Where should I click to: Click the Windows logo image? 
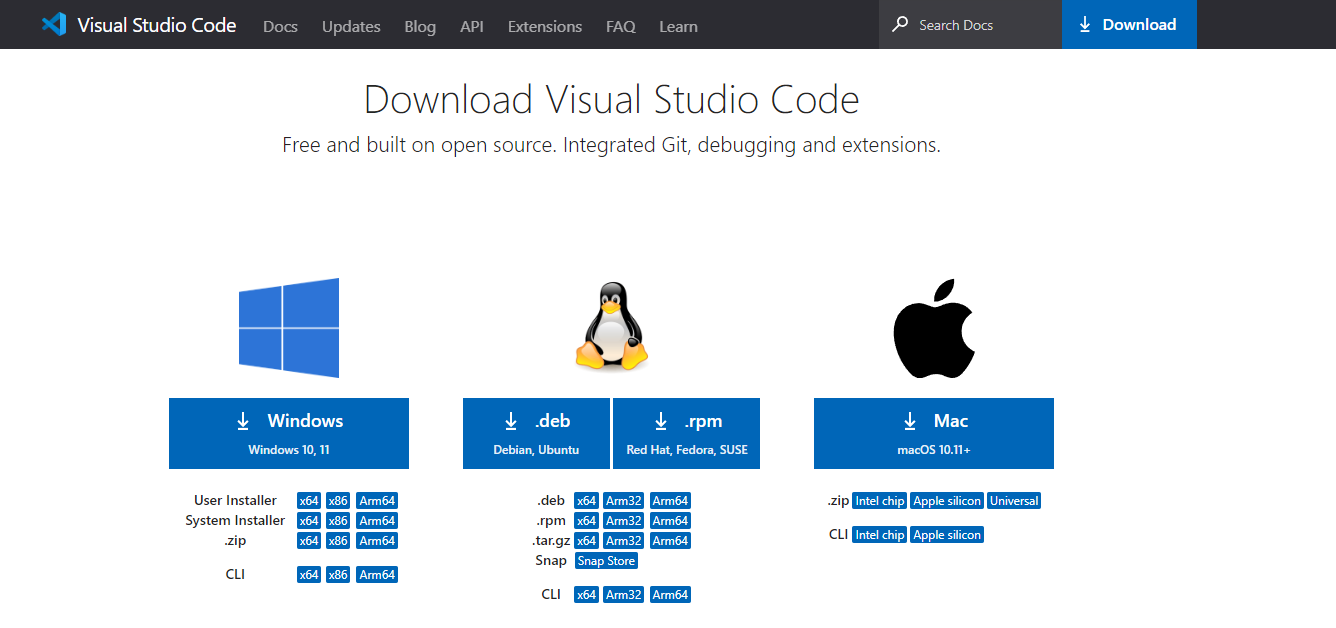click(x=289, y=328)
